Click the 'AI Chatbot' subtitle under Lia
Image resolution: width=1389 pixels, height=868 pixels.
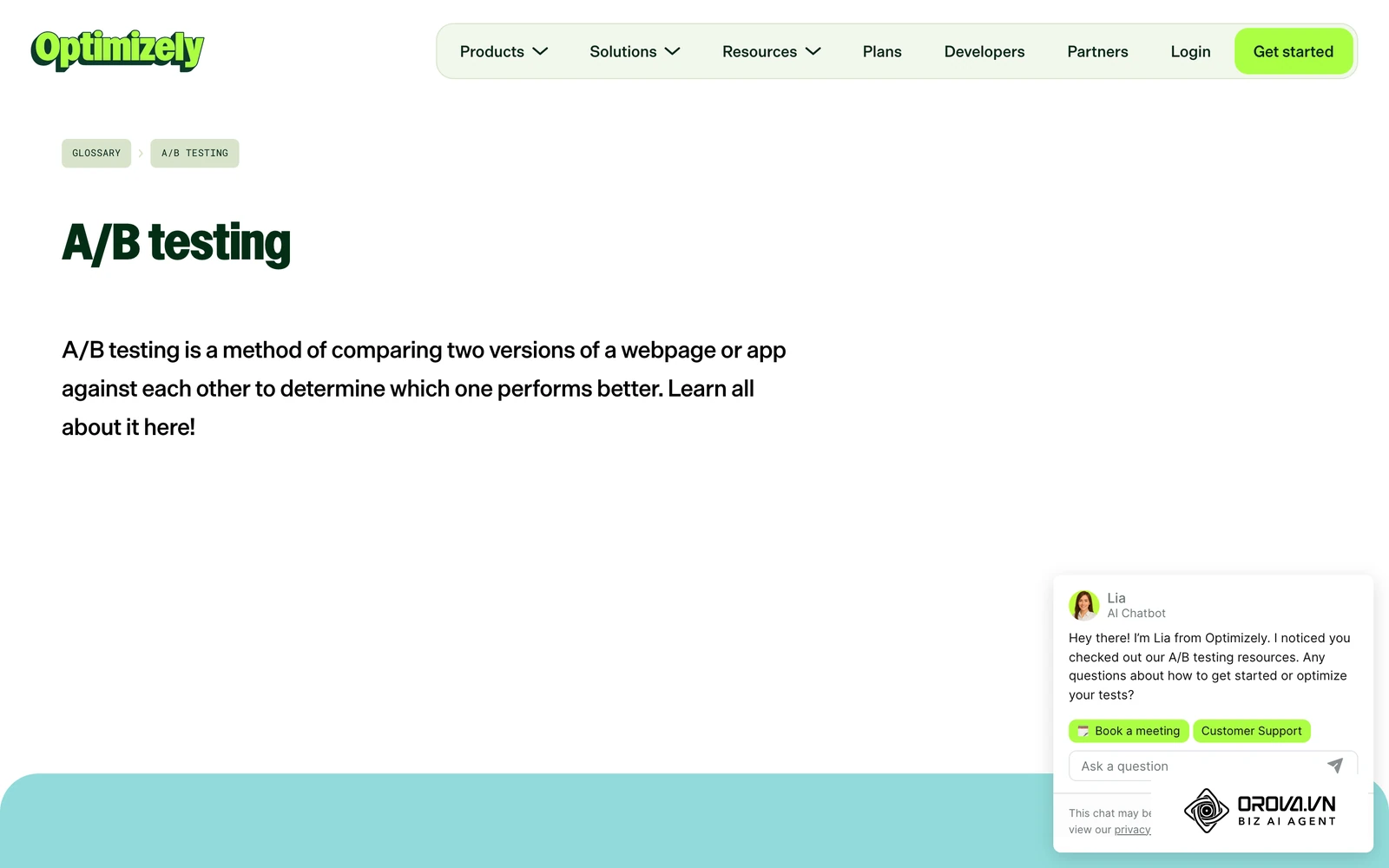[1136, 613]
